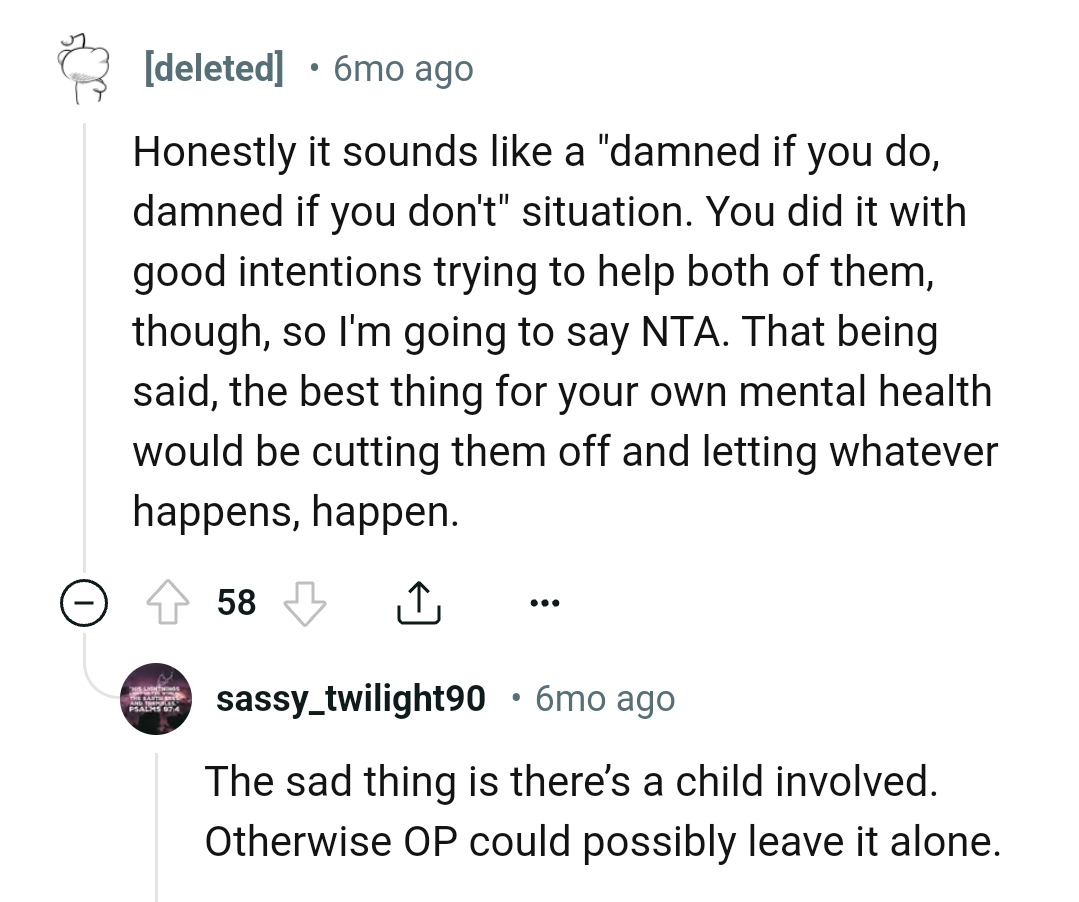Click the "damned if you do" quoted line

(535, 152)
